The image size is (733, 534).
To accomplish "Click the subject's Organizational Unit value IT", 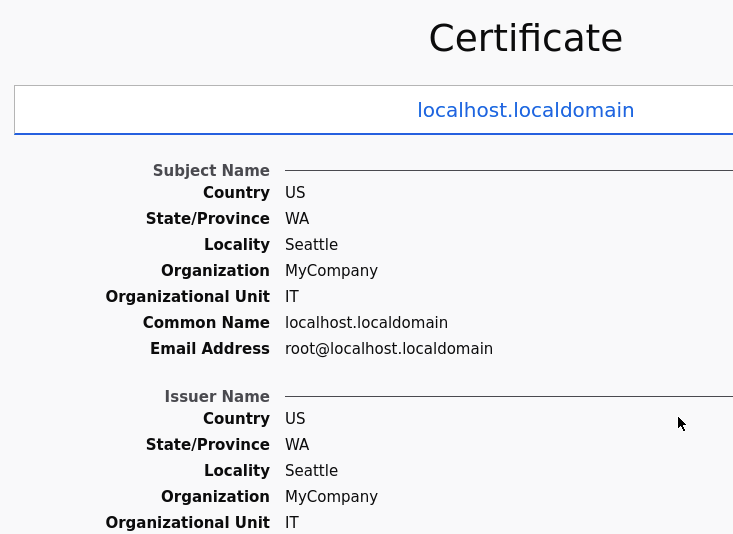I will pyautogui.click(x=292, y=297).
